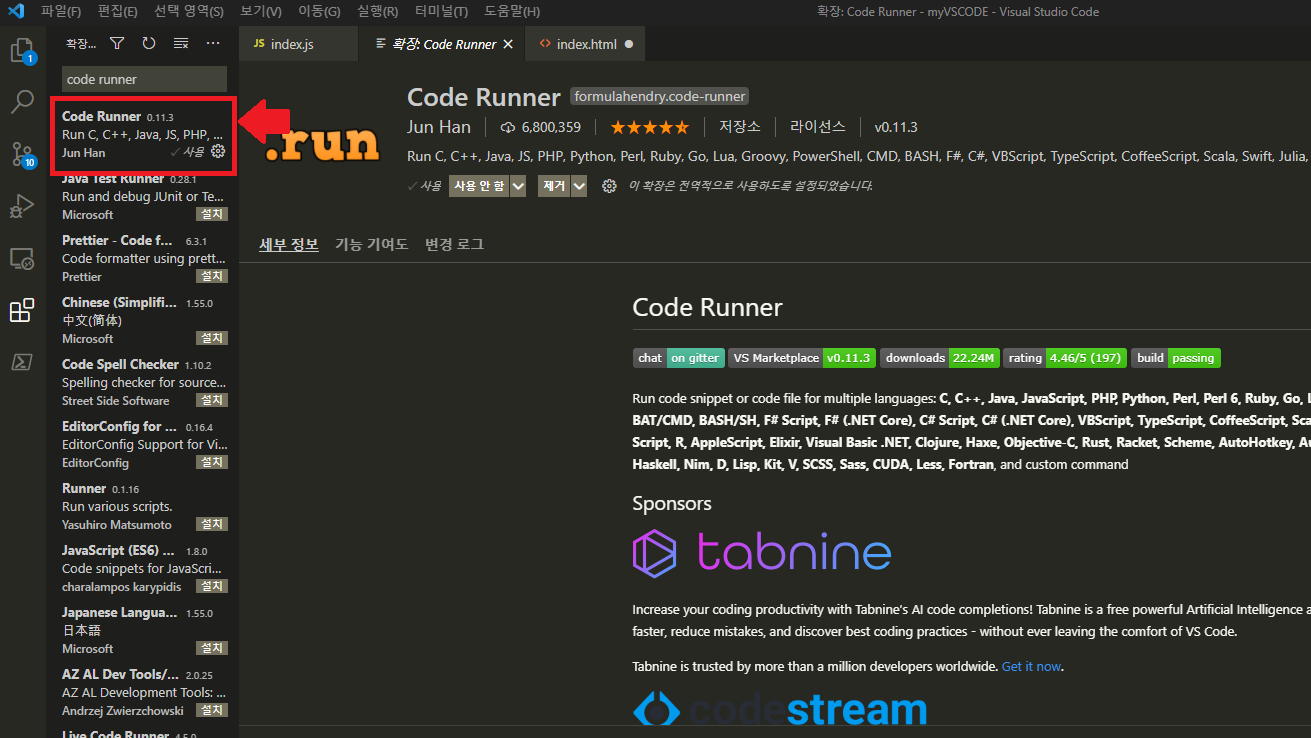Open the 저장소 repository link

click(740, 127)
